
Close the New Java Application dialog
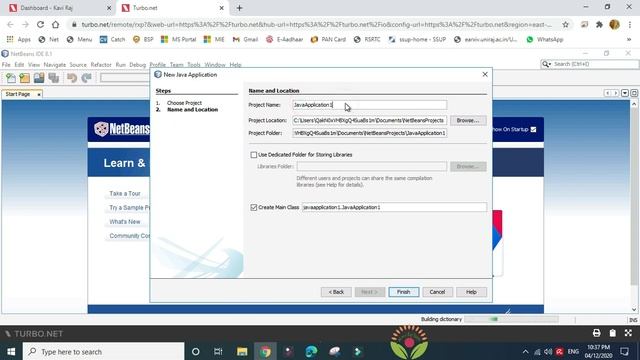tap(485, 74)
